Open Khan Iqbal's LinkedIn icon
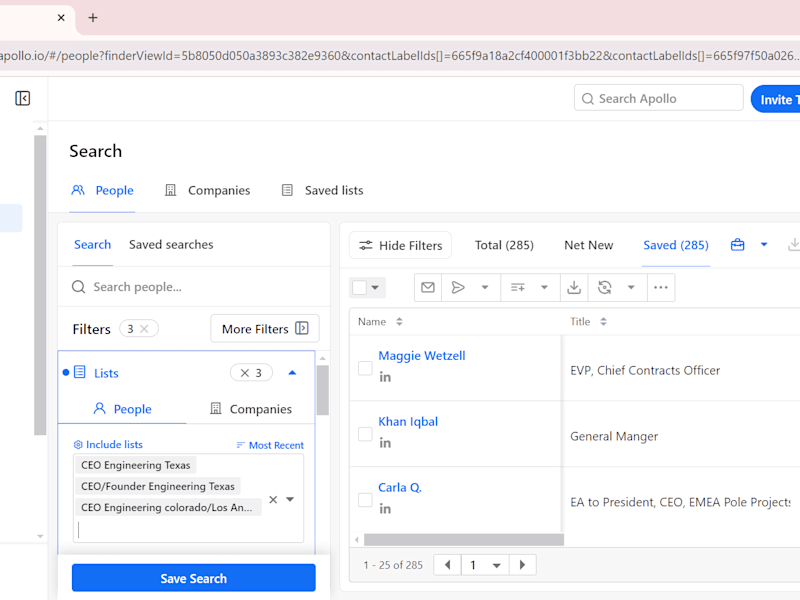 click(385, 443)
